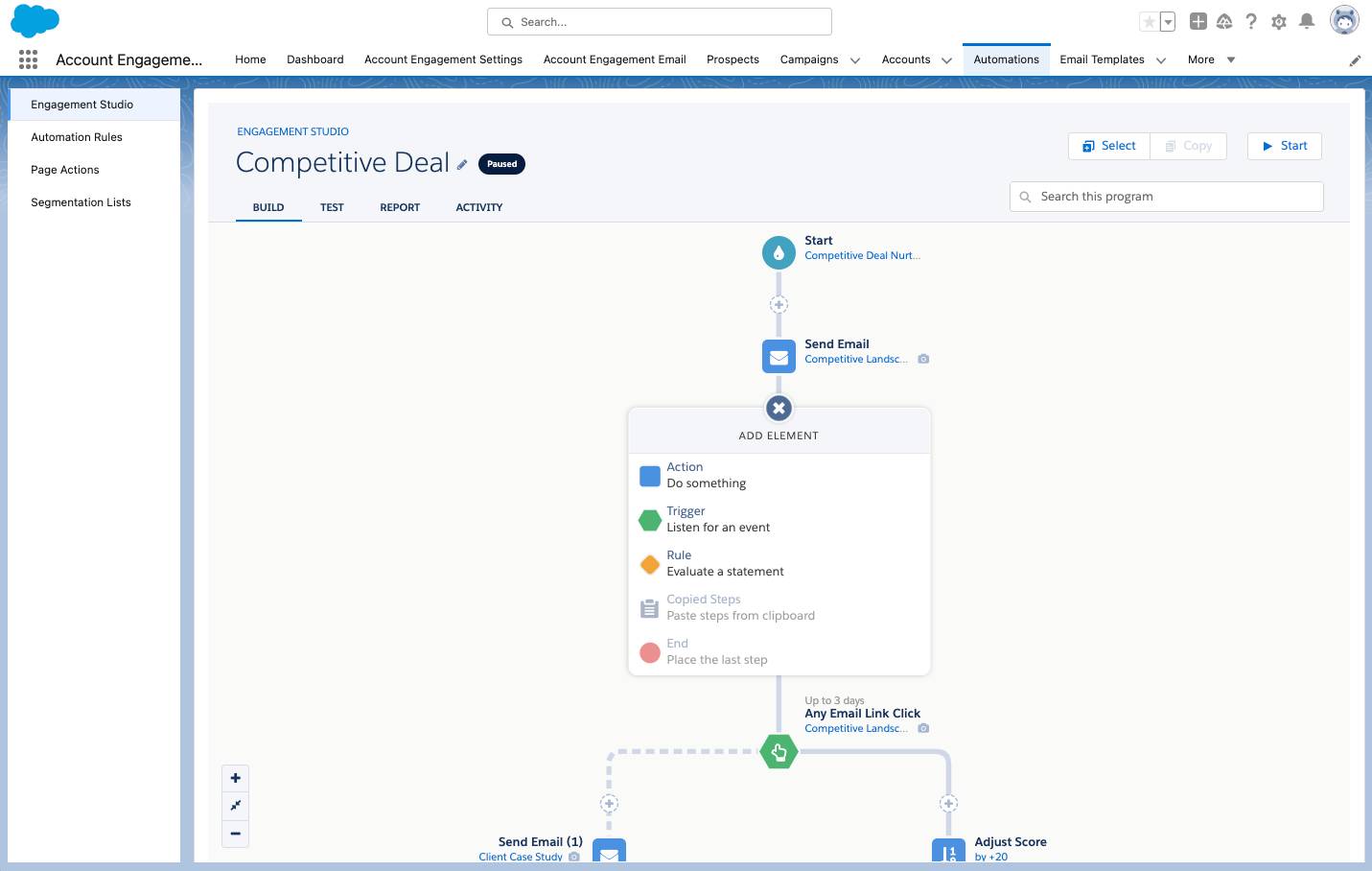Screen dimensions: 1372x871
Task: Close the Add Element popup
Action: click(779, 408)
